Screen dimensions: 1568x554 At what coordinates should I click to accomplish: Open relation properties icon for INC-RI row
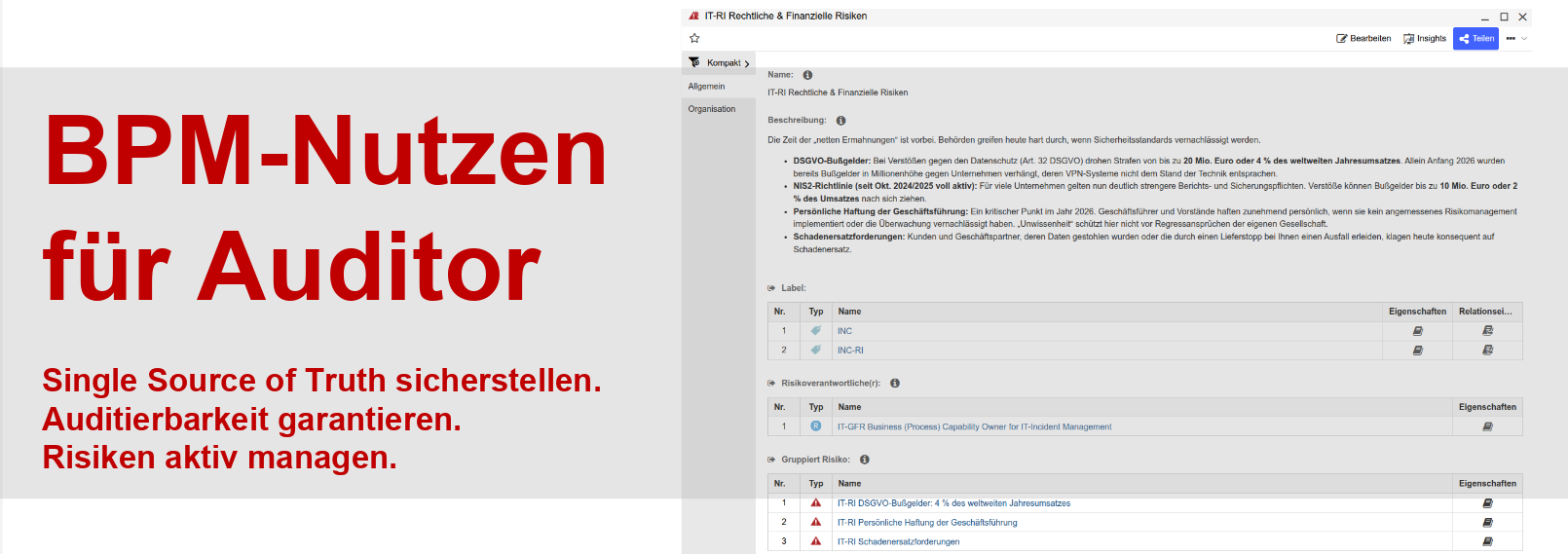point(1487,351)
